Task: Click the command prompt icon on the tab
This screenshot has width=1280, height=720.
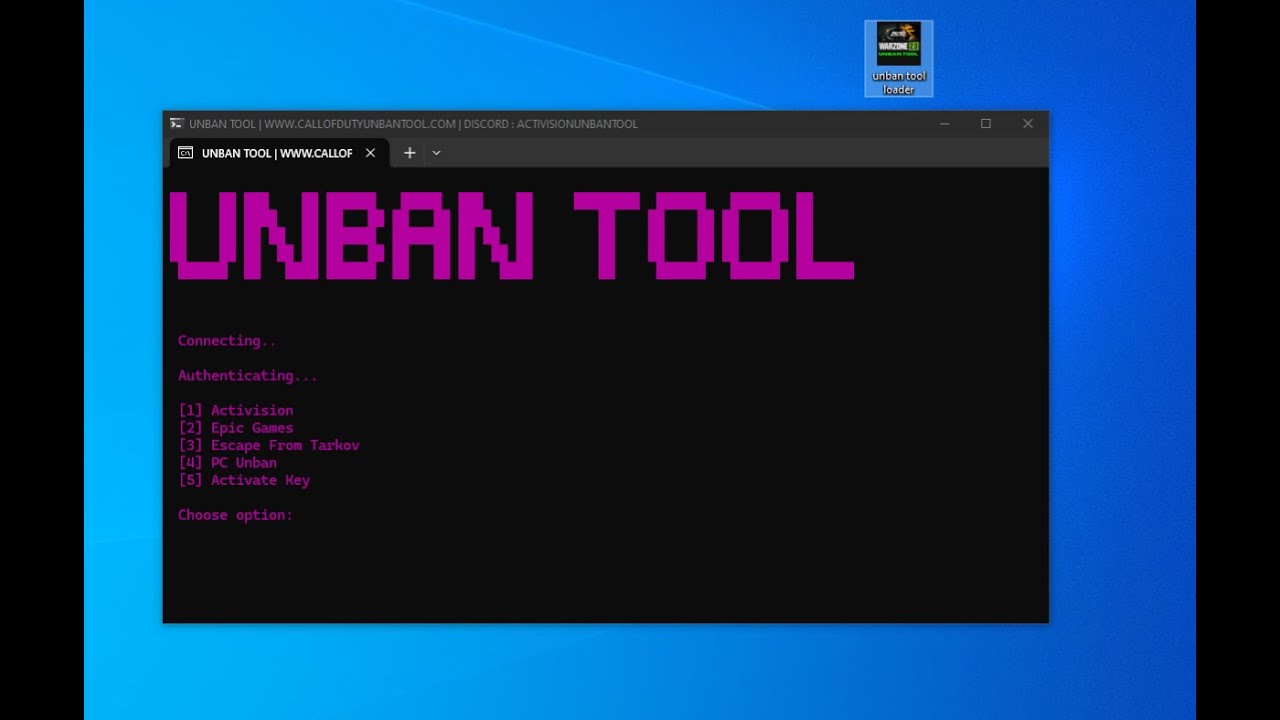Action: tap(186, 153)
